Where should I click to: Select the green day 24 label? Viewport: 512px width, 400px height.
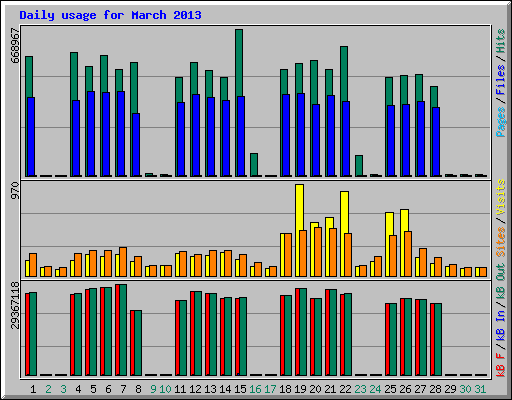375,389
